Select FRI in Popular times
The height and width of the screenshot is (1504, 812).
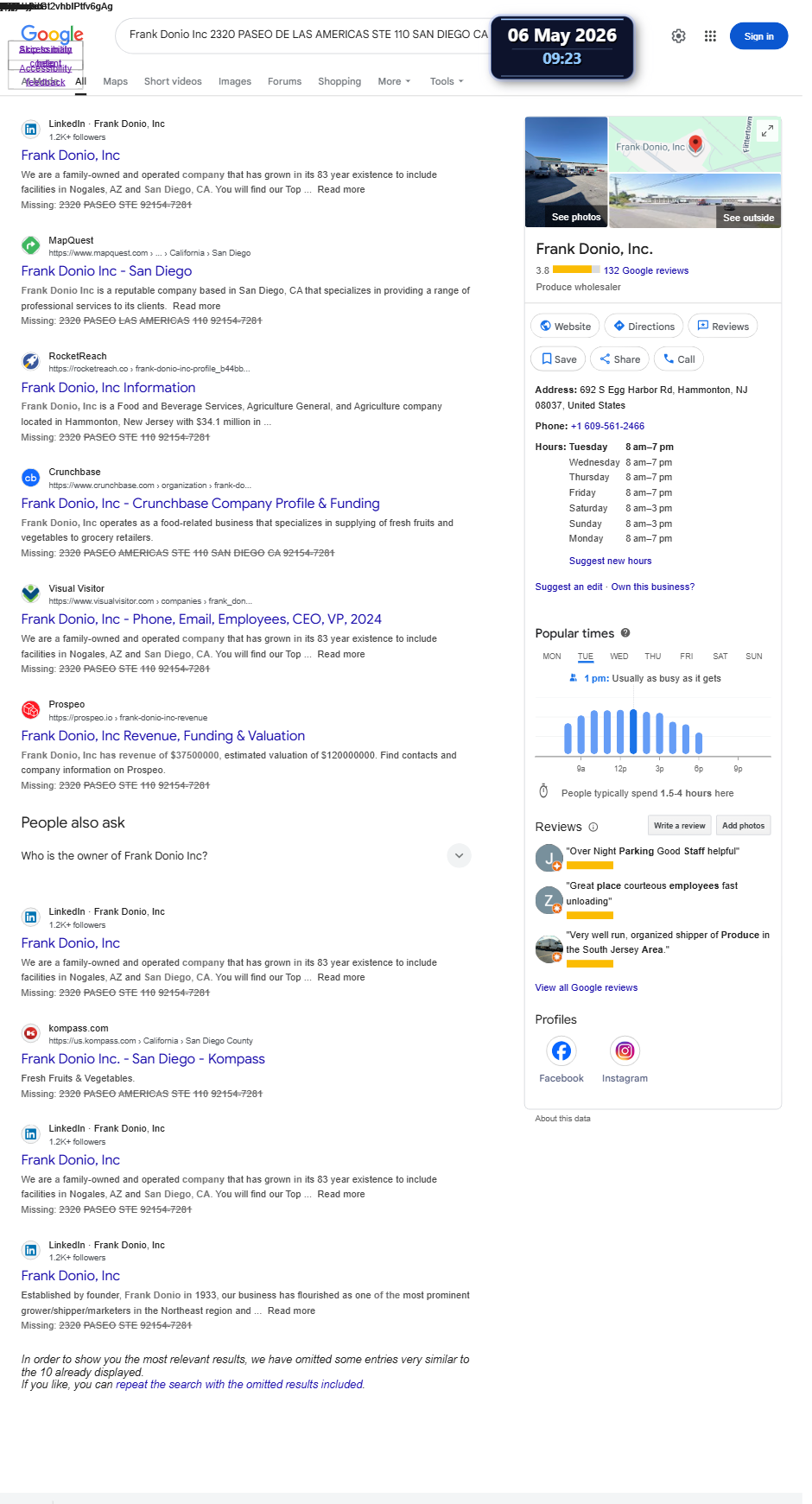[687, 657]
